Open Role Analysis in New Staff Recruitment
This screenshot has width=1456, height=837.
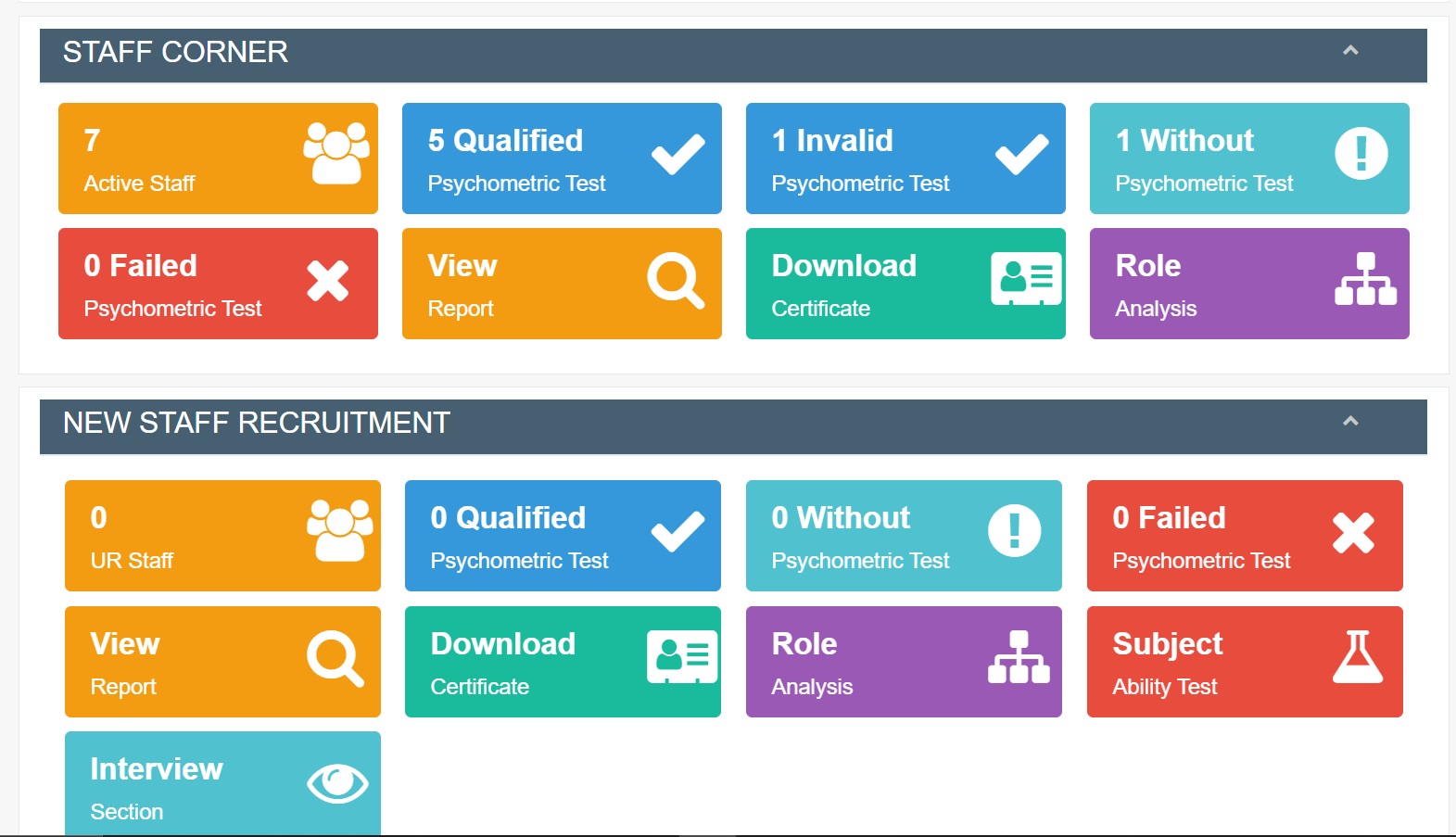[x=904, y=662]
